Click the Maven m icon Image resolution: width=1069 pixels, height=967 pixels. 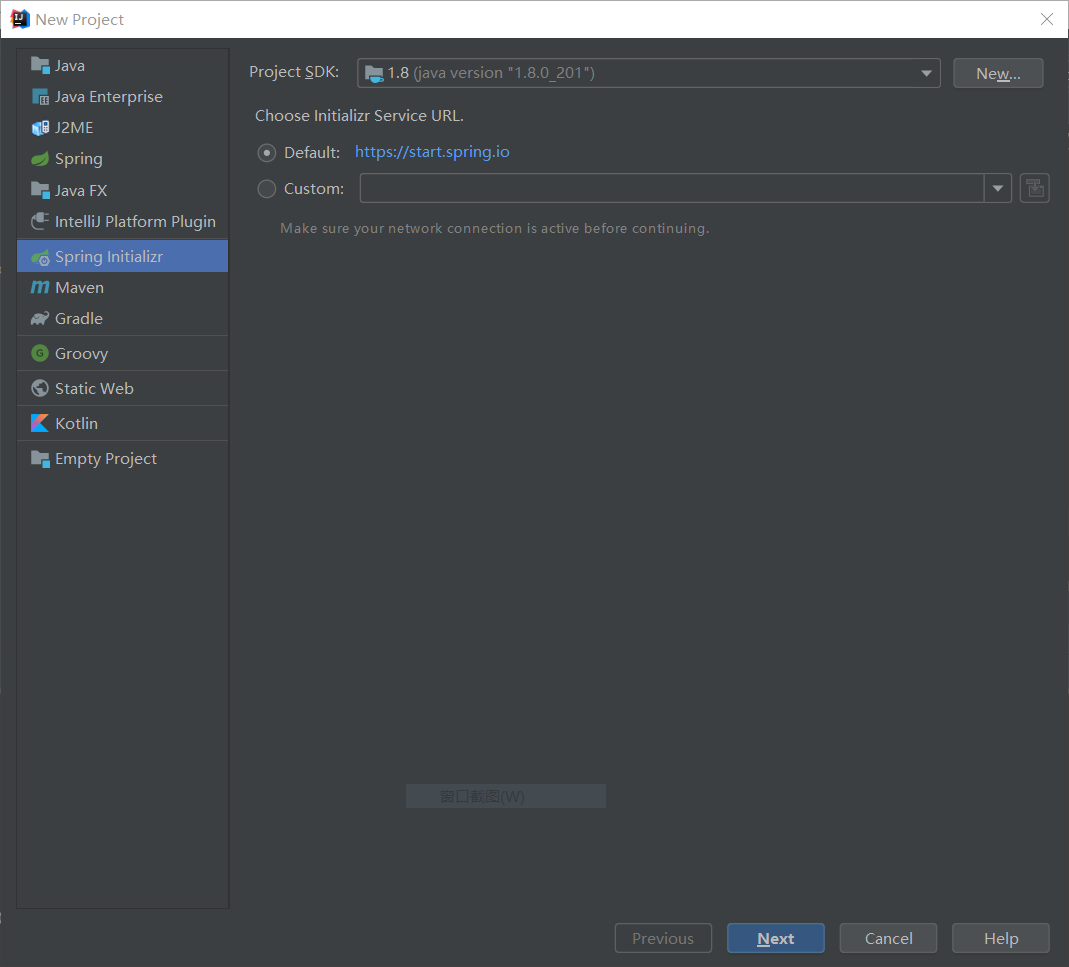click(x=40, y=288)
